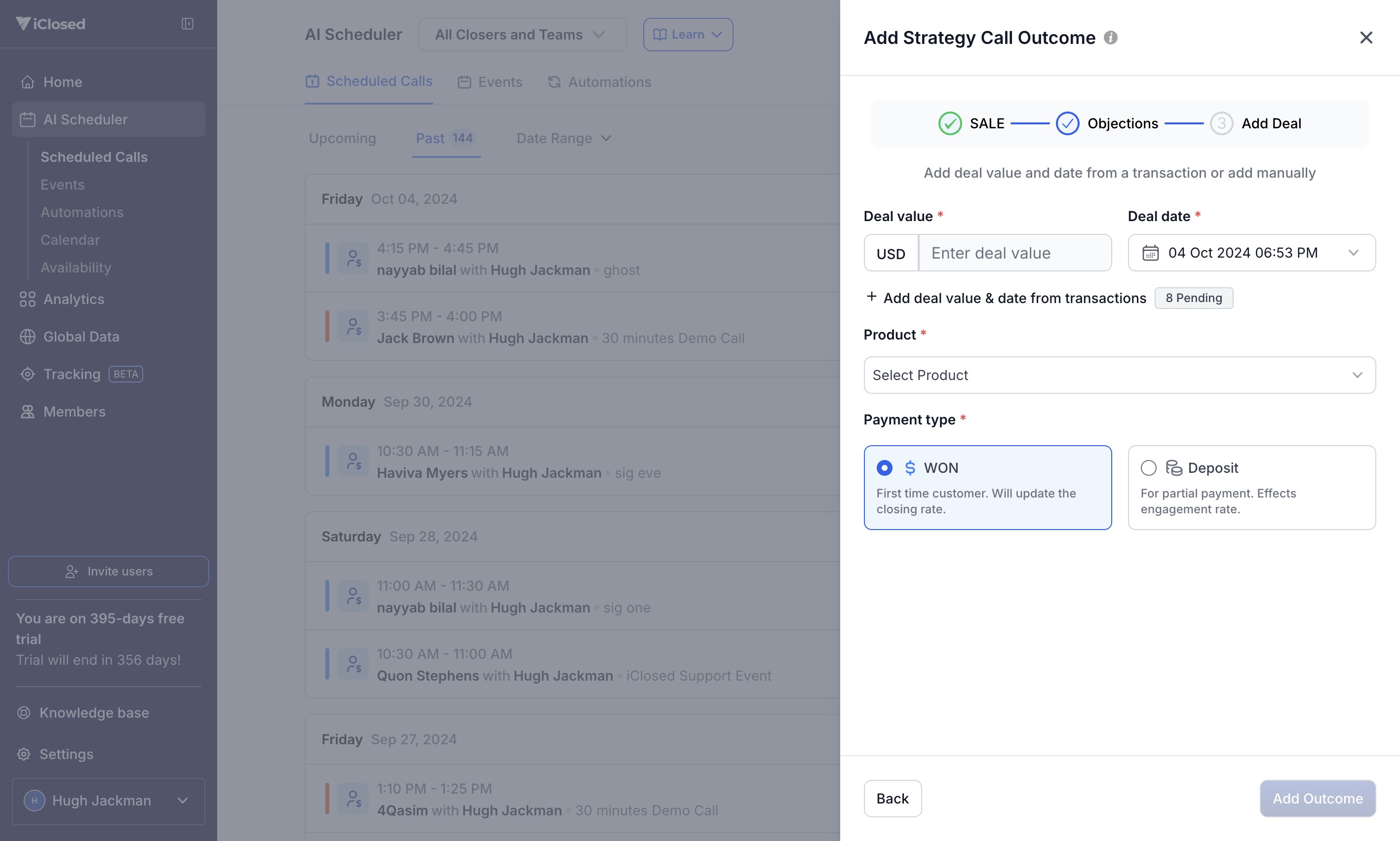
Task: Switch to the Upcoming calls tab
Action: point(342,138)
